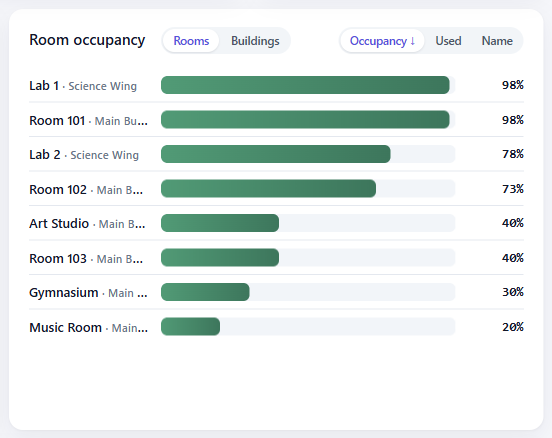Click Science Wing label beside Lab 1
Image resolution: width=552 pixels, height=438 pixels.
click(x=102, y=86)
